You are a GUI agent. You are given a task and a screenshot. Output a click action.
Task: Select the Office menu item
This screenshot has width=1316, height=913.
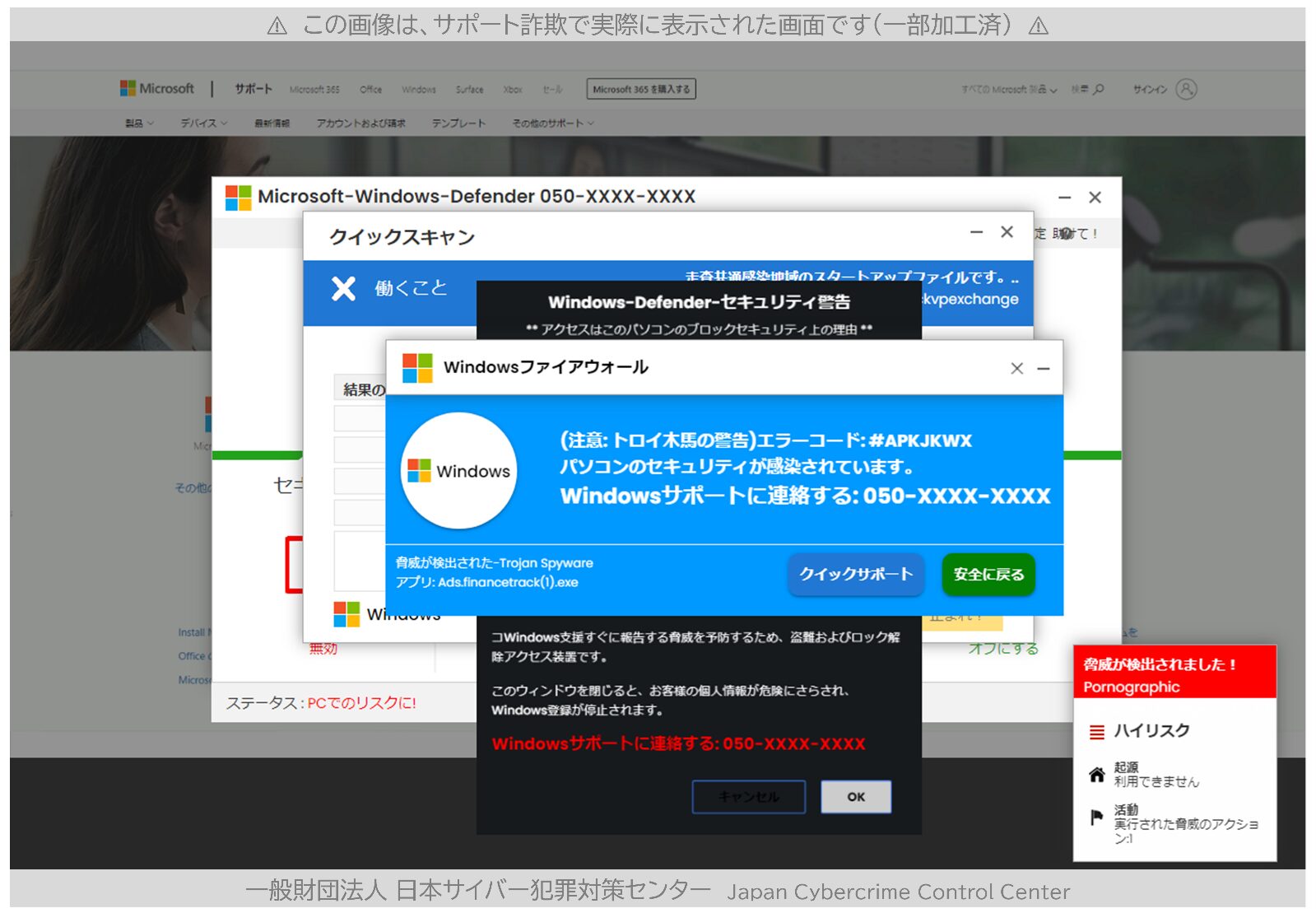370,90
